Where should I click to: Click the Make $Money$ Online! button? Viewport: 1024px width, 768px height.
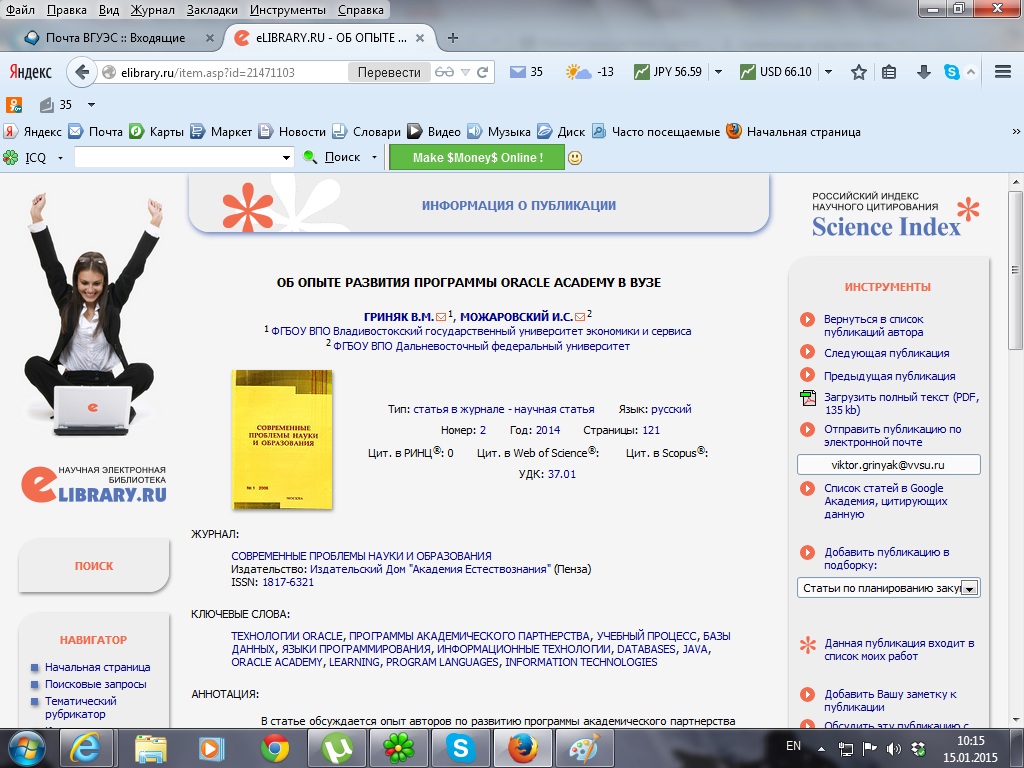click(x=477, y=157)
